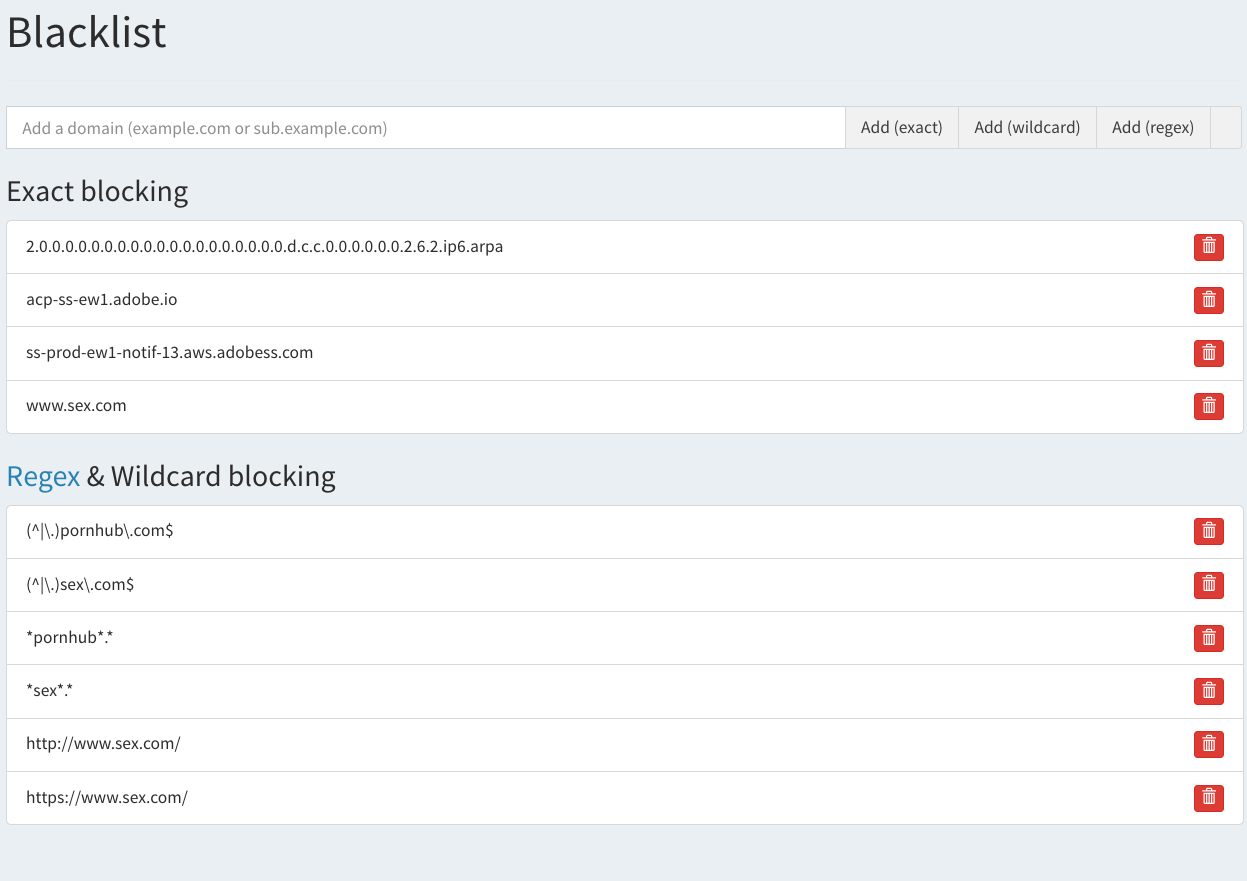The height and width of the screenshot is (881, 1247).
Task: Focus the Add a domain input field
Action: tap(426, 128)
